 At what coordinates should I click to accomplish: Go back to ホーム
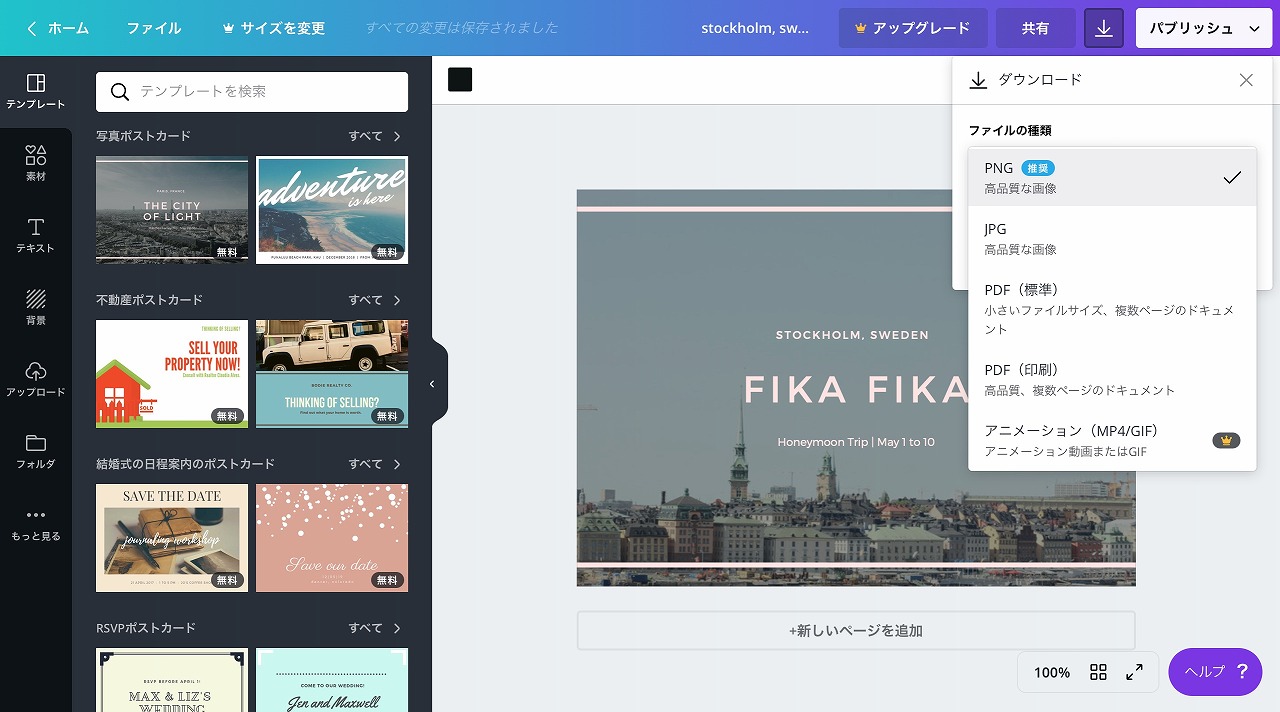click(x=57, y=28)
